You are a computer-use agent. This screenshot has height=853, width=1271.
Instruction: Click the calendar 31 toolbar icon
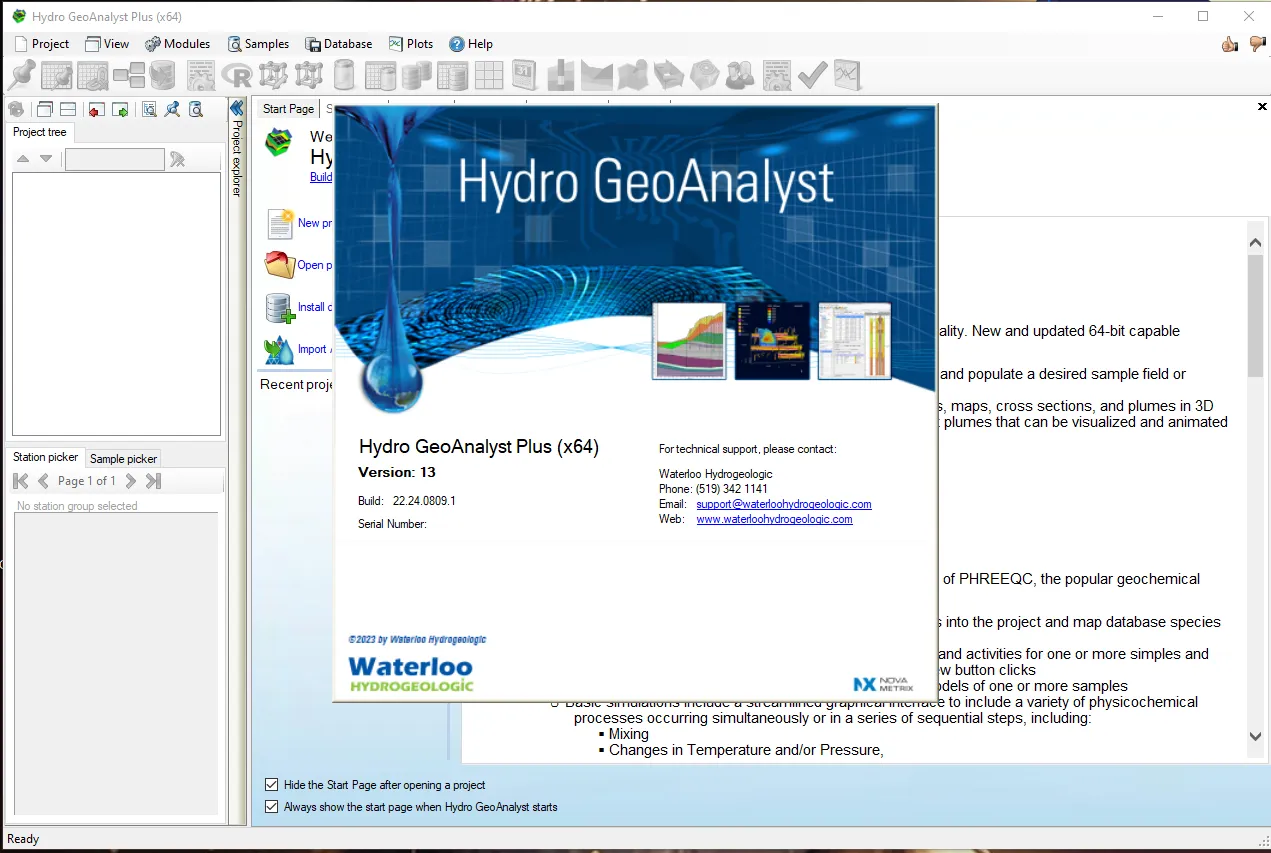point(524,75)
